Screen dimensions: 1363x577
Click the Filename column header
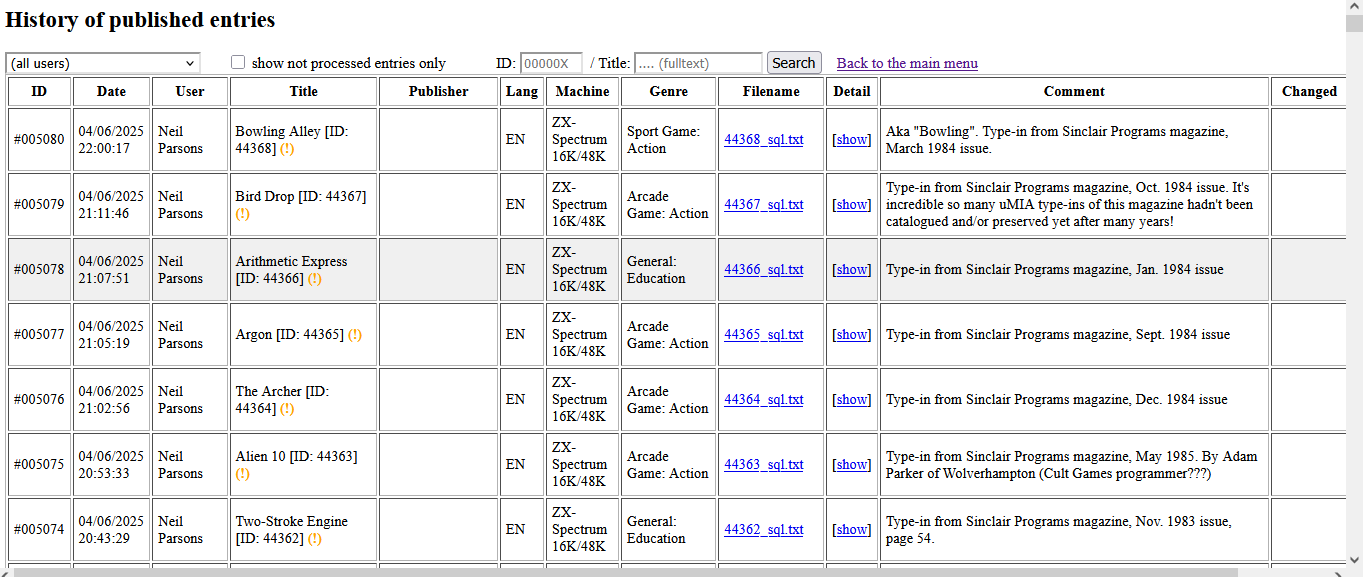click(771, 91)
